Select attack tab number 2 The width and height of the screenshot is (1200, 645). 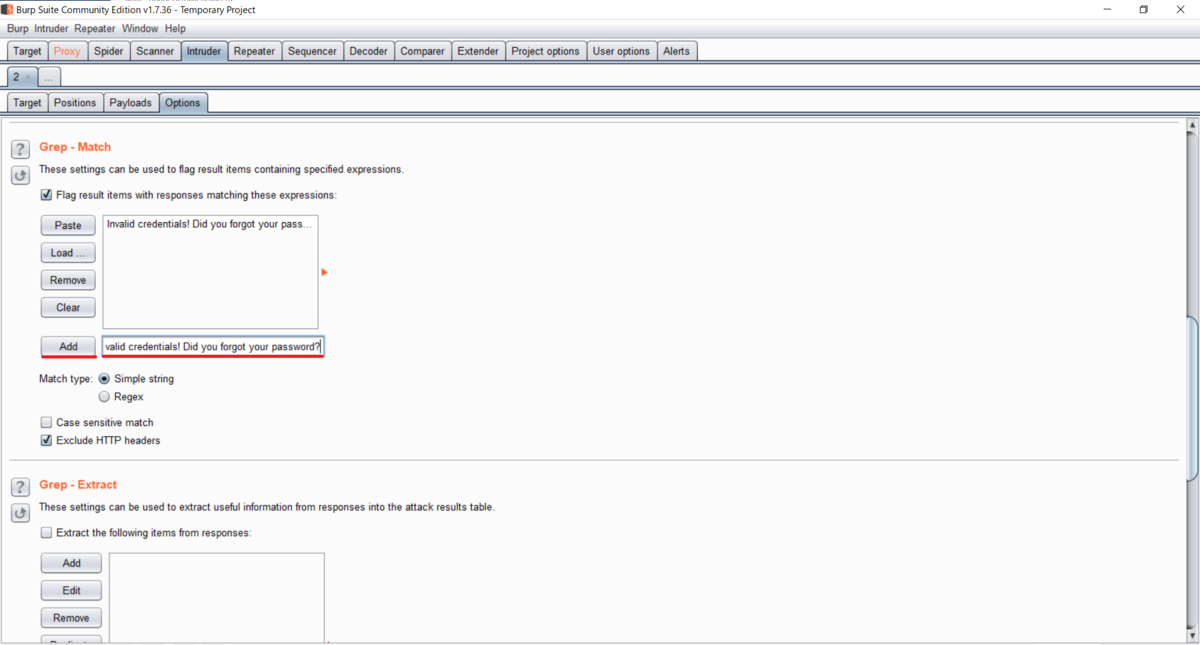coord(16,77)
